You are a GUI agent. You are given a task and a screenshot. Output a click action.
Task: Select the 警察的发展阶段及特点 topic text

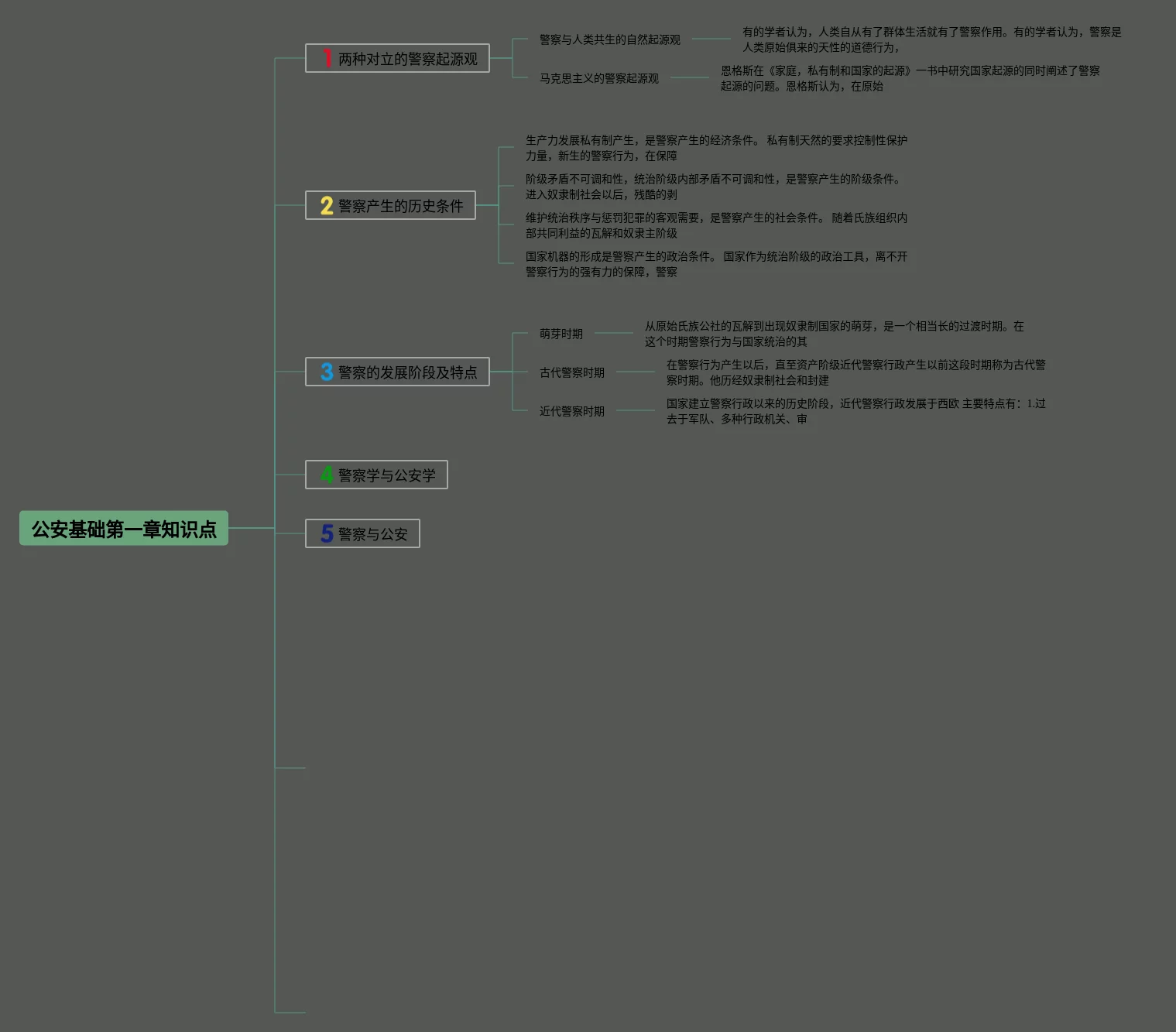click(x=408, y=372)
